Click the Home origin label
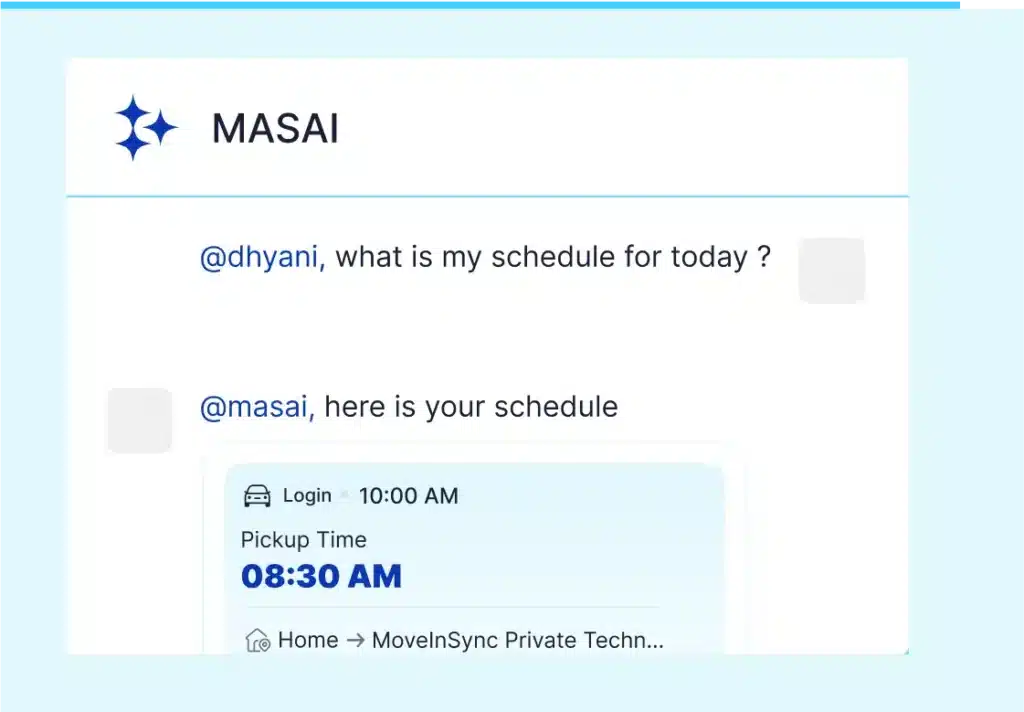This screenshot has height=712, width=1024. pos(308,640)
